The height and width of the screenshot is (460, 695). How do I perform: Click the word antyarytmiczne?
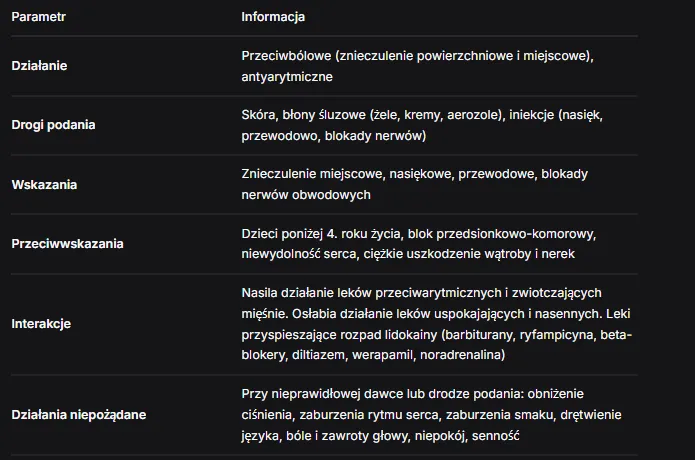[287, 77]
